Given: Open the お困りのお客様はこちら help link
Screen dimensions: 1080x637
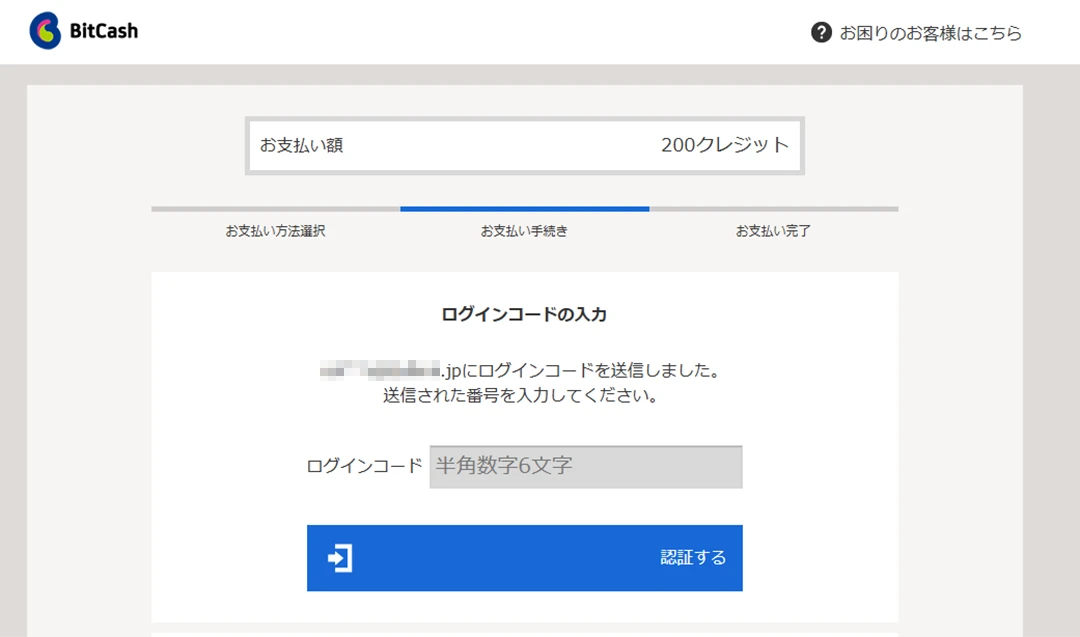Looking at the screenshot, I should 930,33.
